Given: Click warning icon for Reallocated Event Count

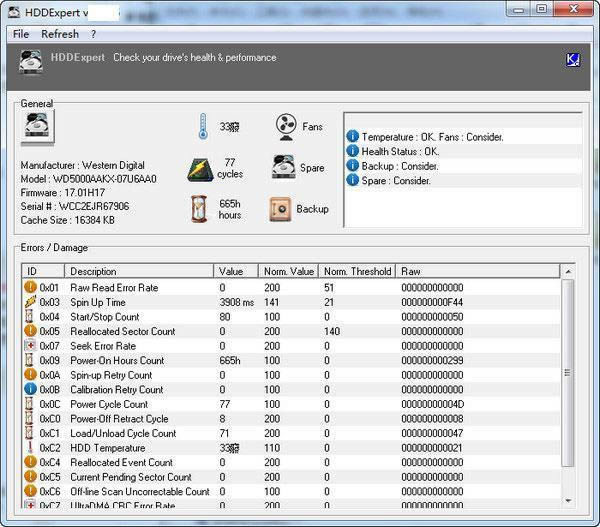Looking at the screenshot, I should 30,462.
